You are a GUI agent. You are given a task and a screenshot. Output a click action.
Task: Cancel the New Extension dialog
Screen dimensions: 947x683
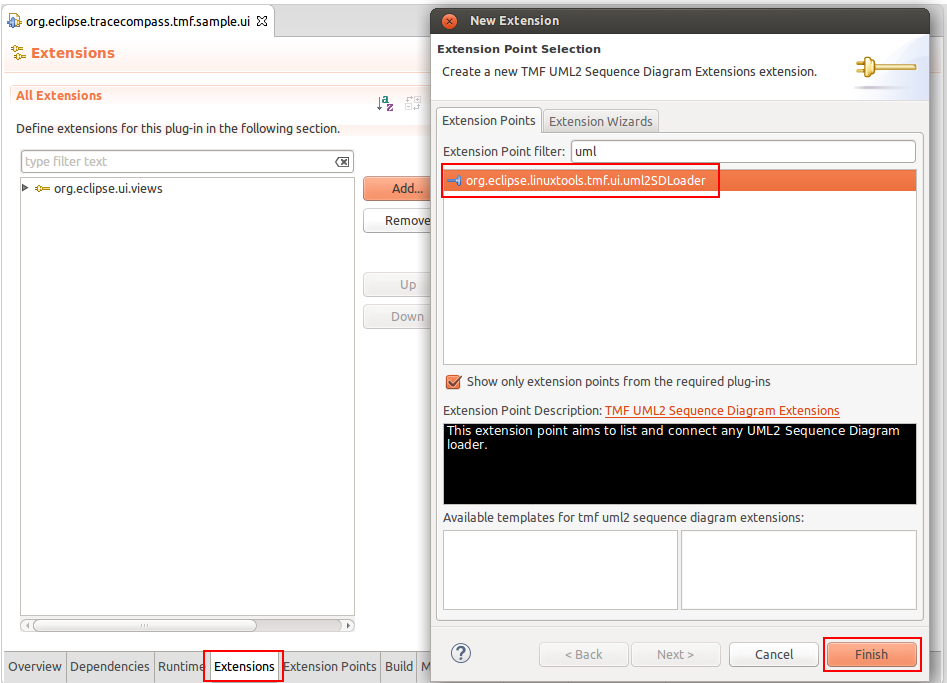coord(774,654)
